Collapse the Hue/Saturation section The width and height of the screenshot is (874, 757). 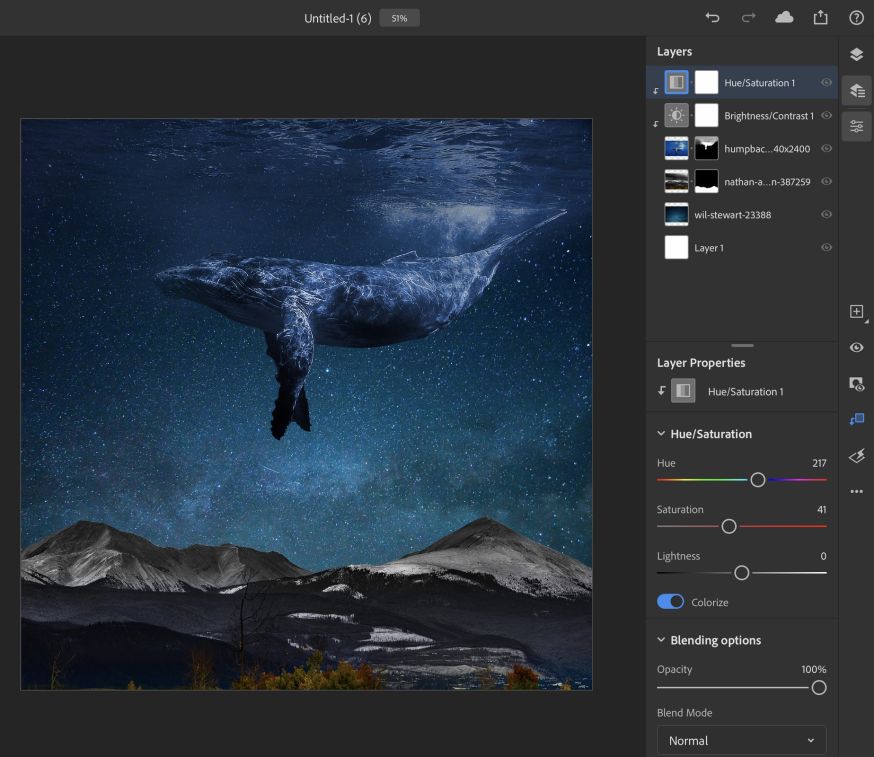(x=661, y=433)
